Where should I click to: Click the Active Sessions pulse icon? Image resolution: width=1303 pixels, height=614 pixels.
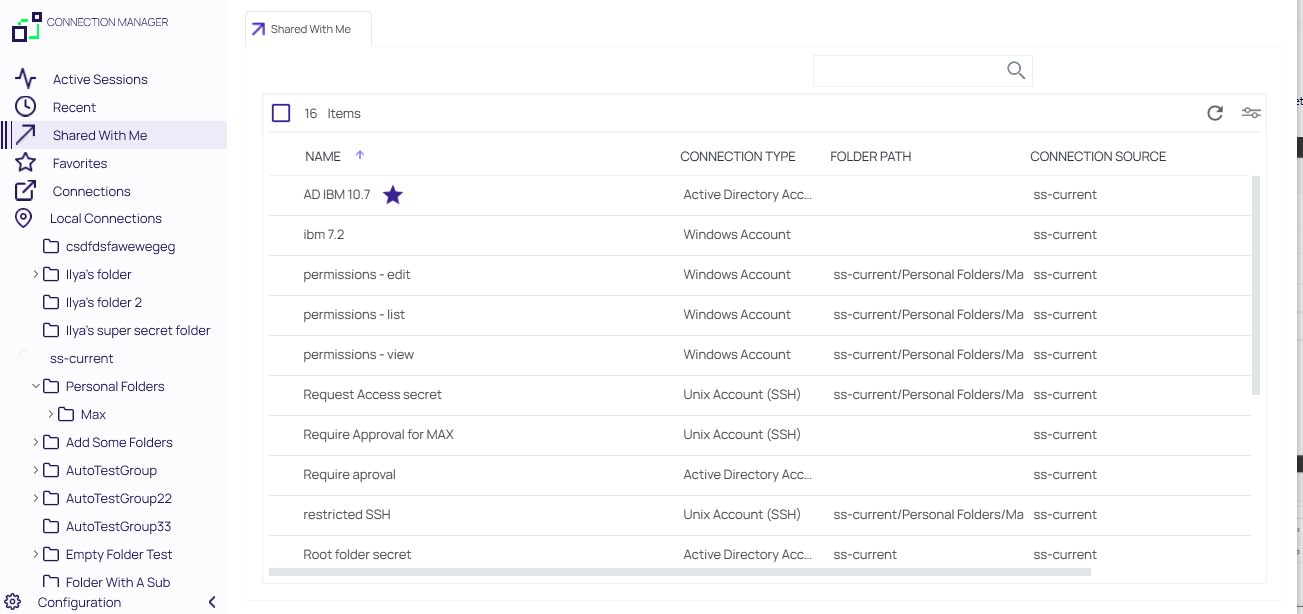tap(25, 79)
